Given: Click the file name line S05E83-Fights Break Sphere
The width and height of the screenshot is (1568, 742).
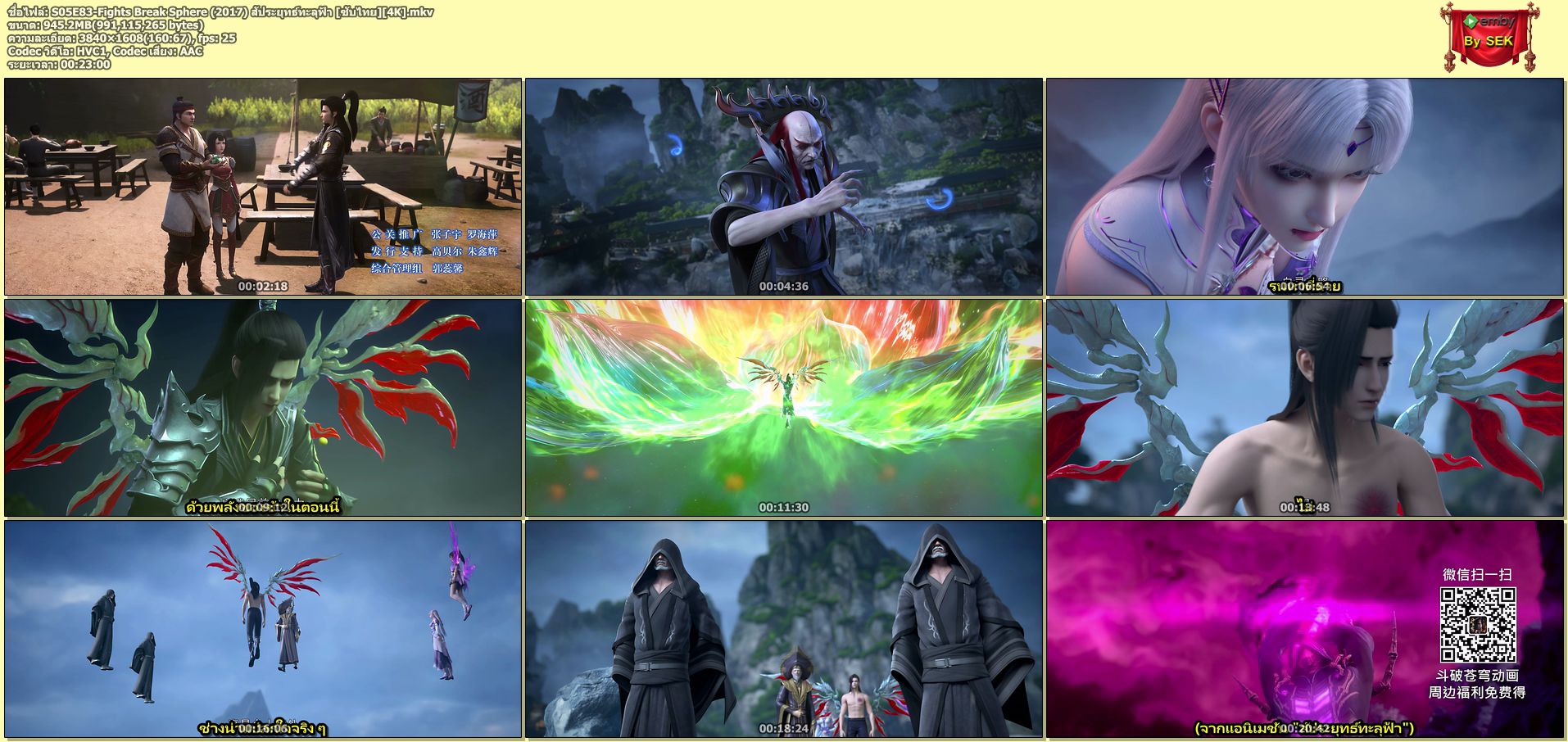Looking at the screenshot, I should [221, 11].
